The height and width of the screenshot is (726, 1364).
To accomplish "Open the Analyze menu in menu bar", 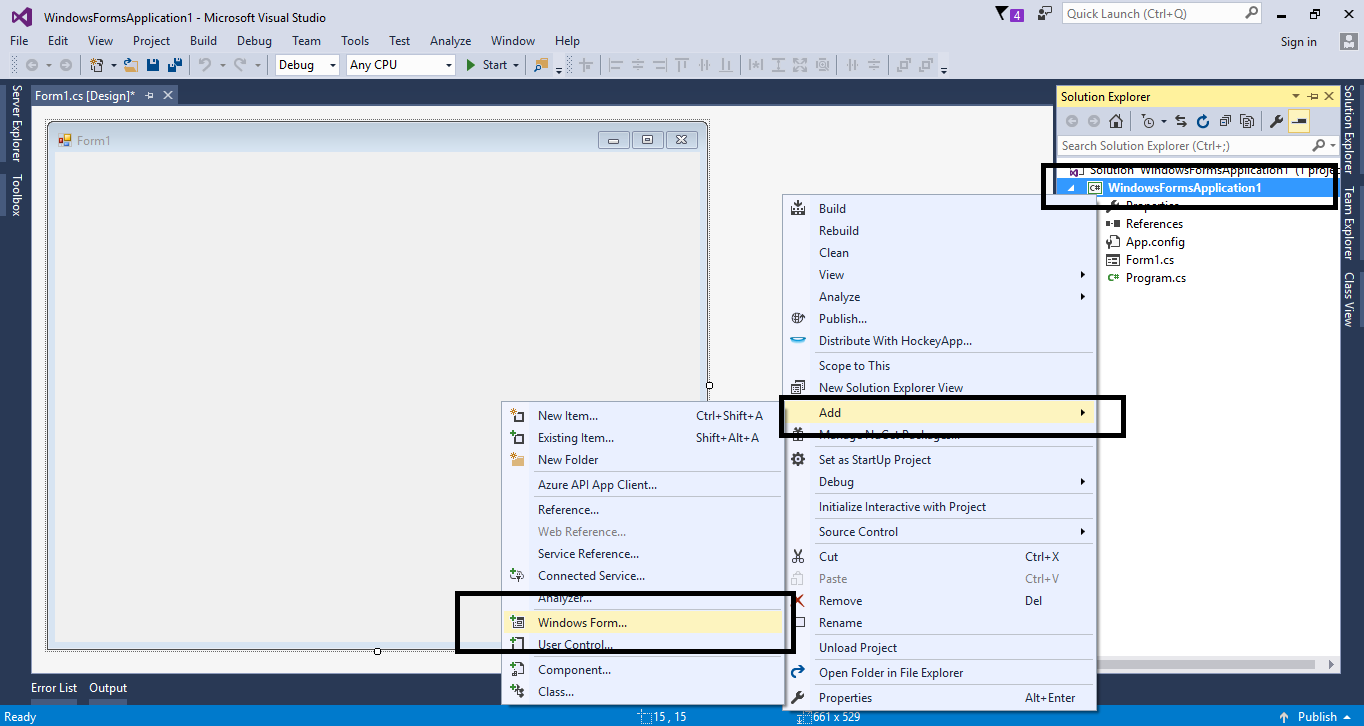I will click(450, 41).
